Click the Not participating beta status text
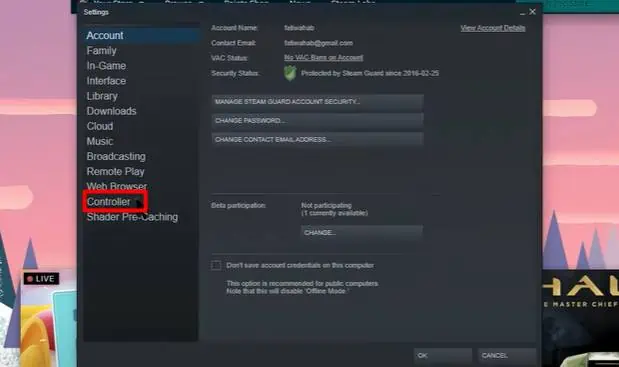619x367 pixels. (326, 205)
